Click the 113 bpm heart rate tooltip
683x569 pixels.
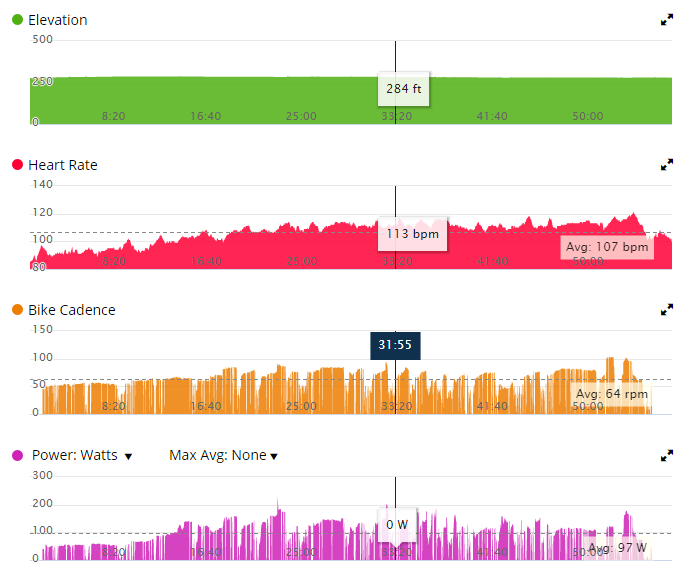tap(411, 234)
